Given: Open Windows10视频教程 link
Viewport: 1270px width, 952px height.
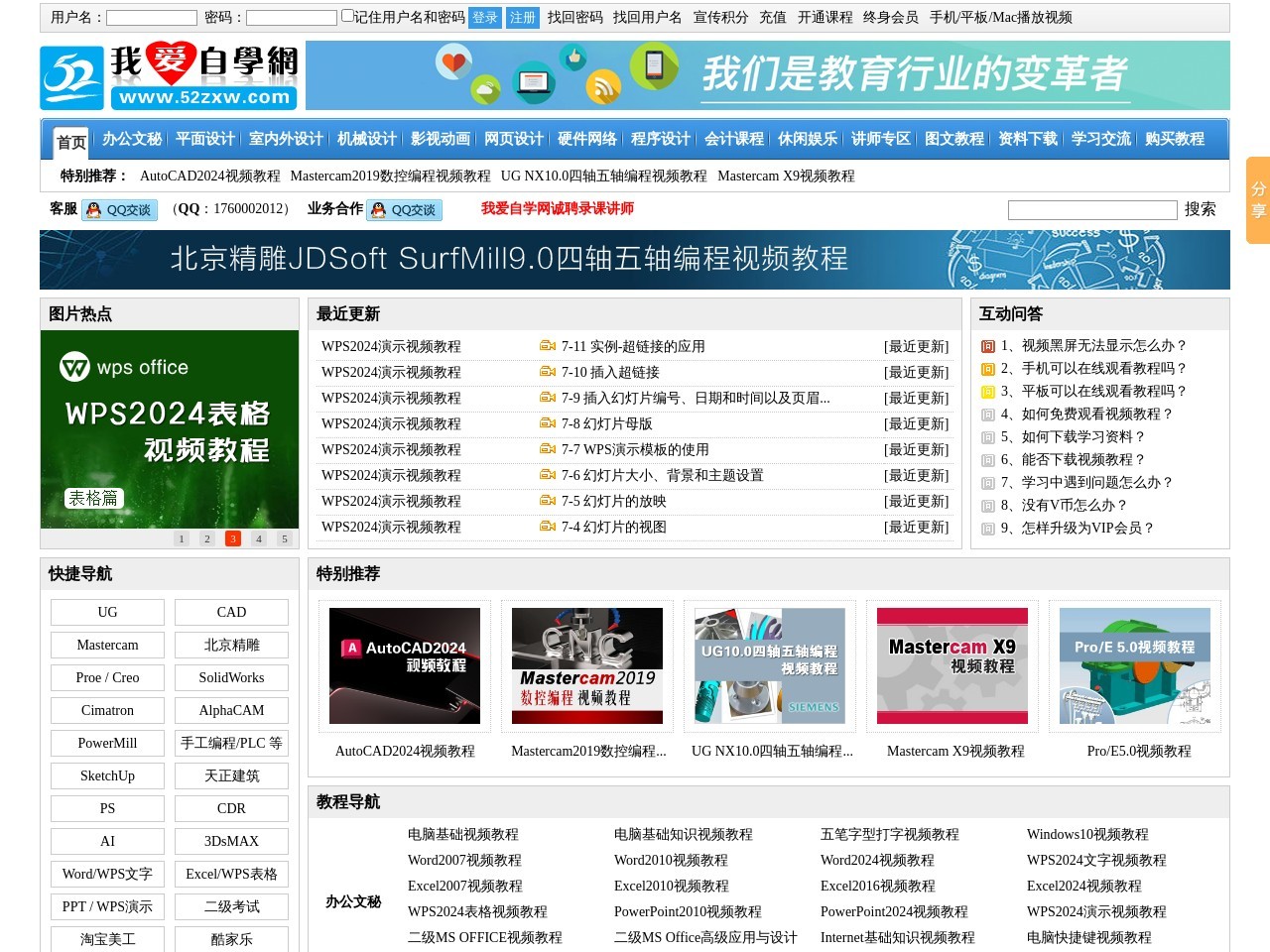Looking at the screenshot, I should point(1087,834).
